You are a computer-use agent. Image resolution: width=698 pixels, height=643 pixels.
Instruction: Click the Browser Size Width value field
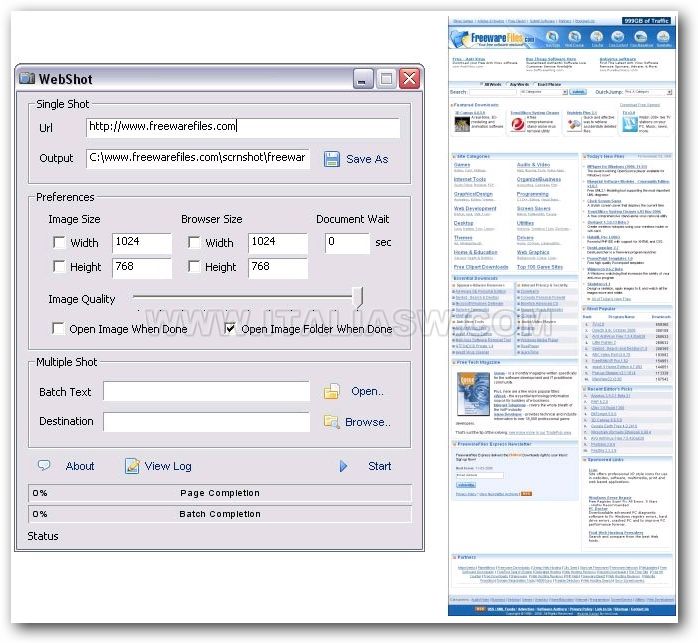278,243
